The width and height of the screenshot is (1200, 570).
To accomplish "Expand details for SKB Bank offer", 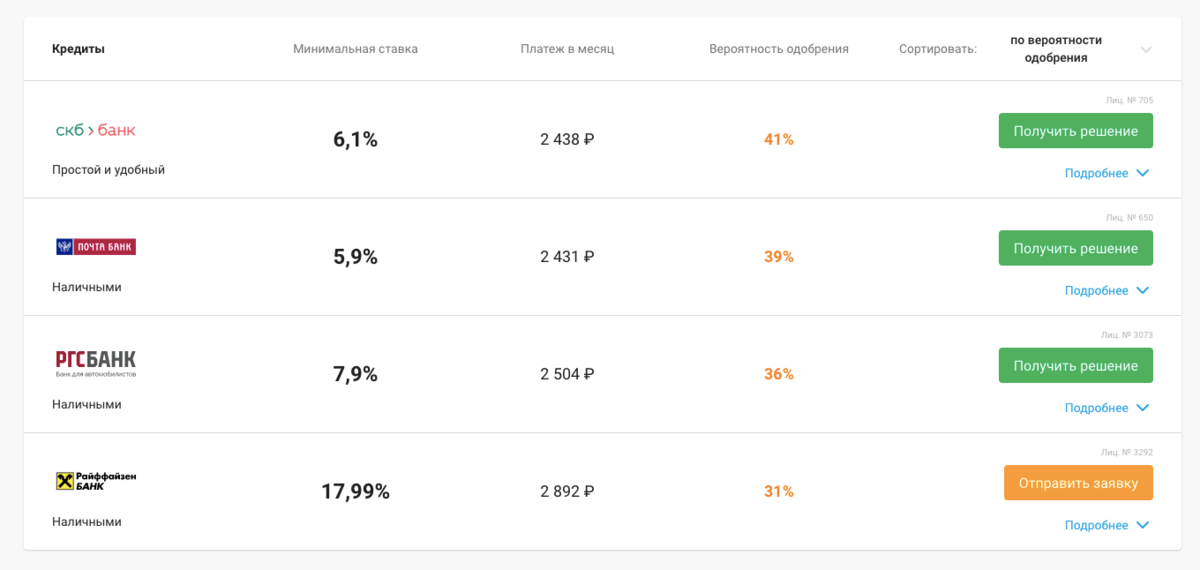I will point(1107,173).
